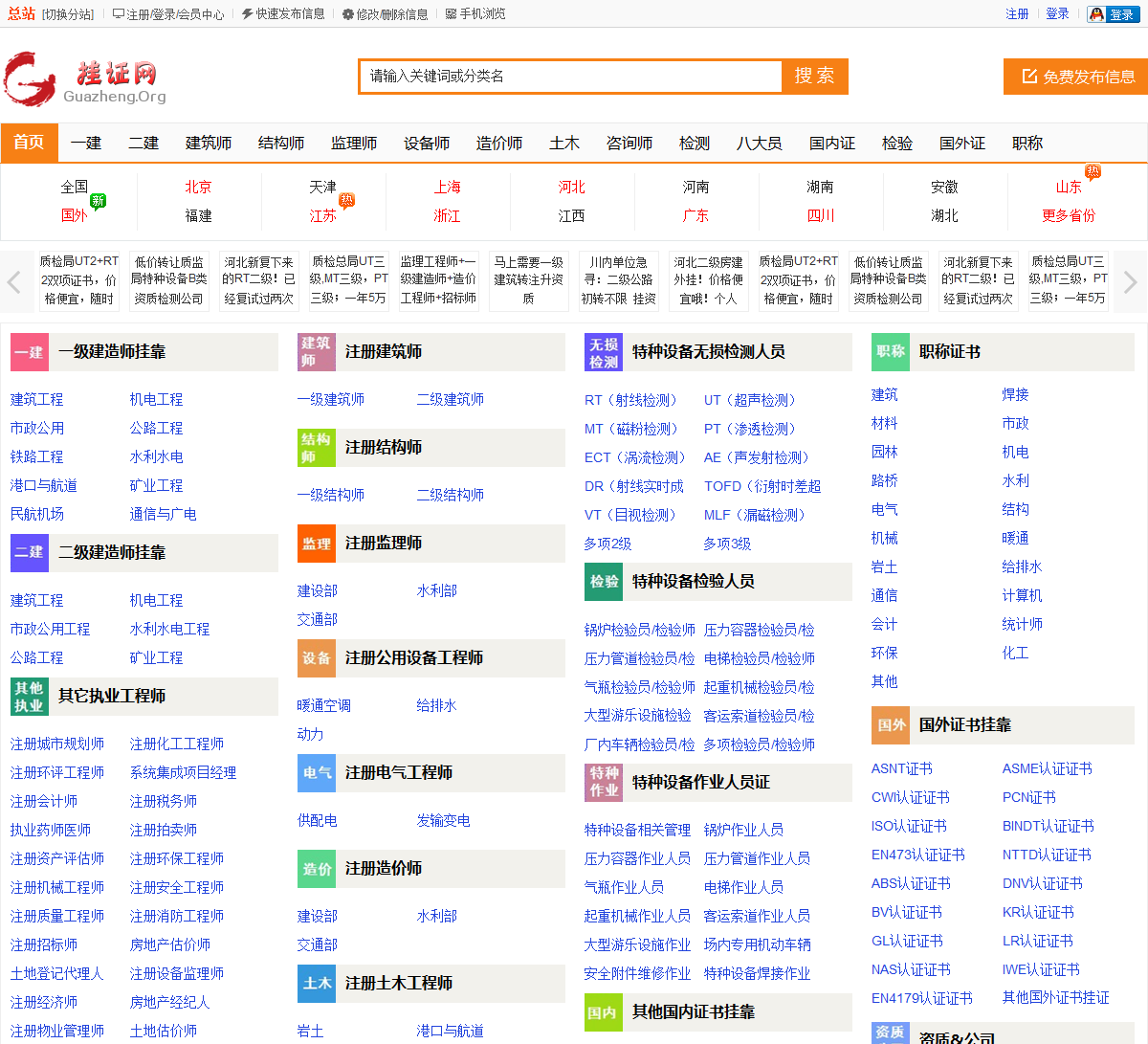This screenshot has height=1044, width=1148.
Task: Open the 八大员 navigation tab
Action: pyautogui.click(x=760, y=144)
